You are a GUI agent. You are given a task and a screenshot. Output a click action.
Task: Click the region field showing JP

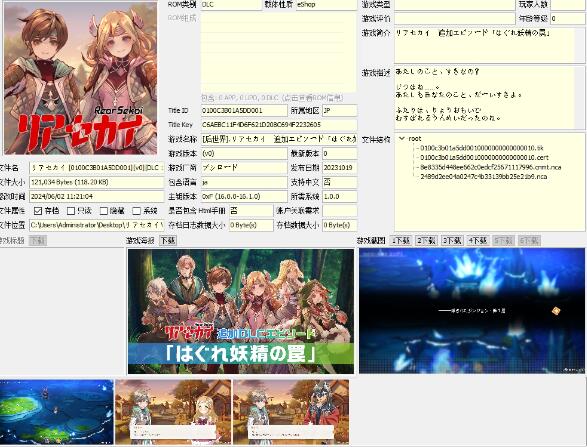tap(340, 110)
